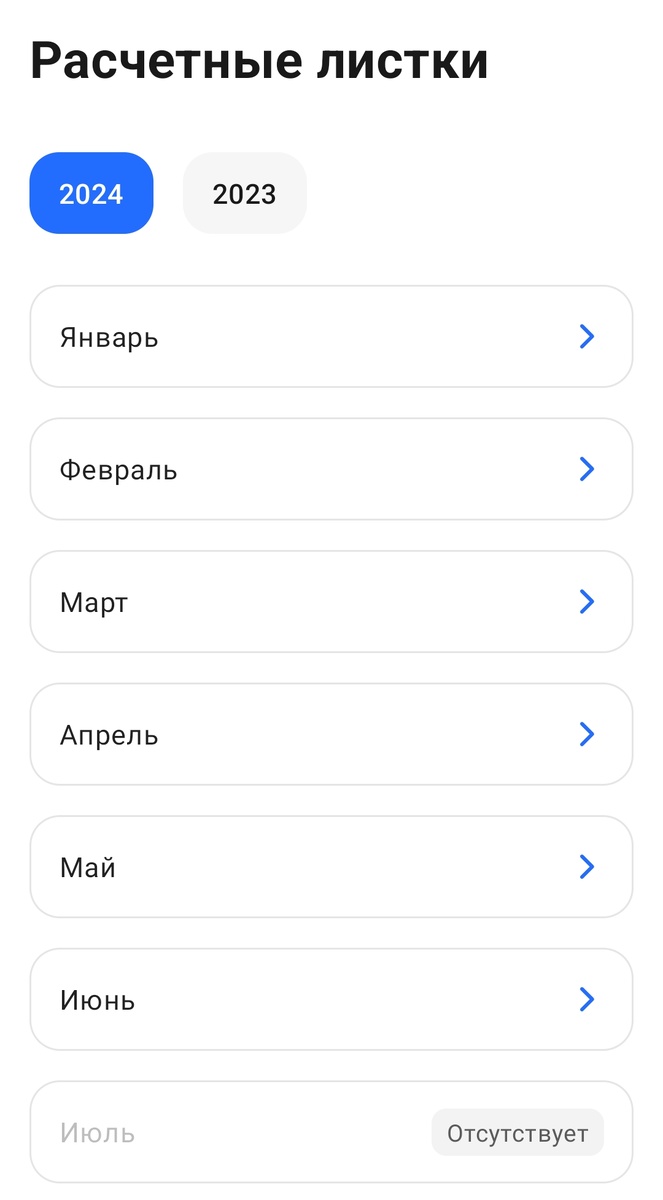
Task: Open the January payslip chevron arrow
Action: 587,336
